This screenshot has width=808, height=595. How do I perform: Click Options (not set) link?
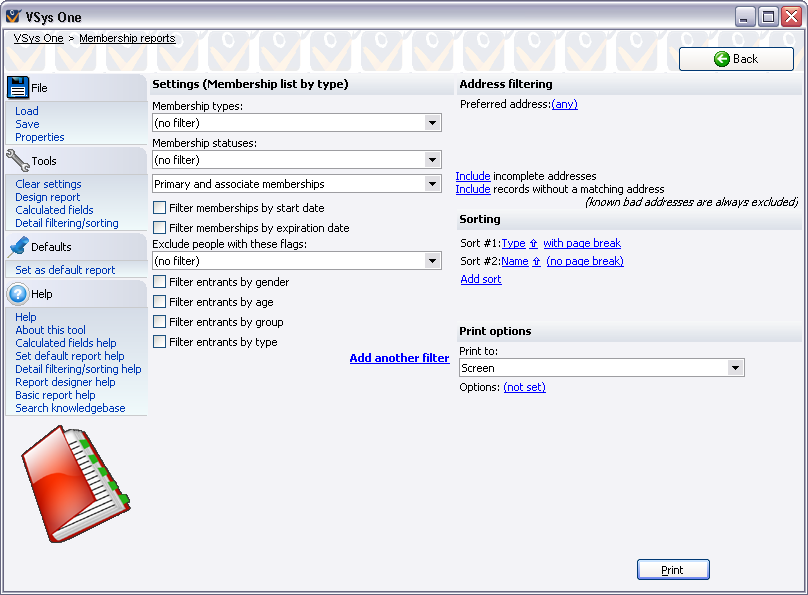525,387
